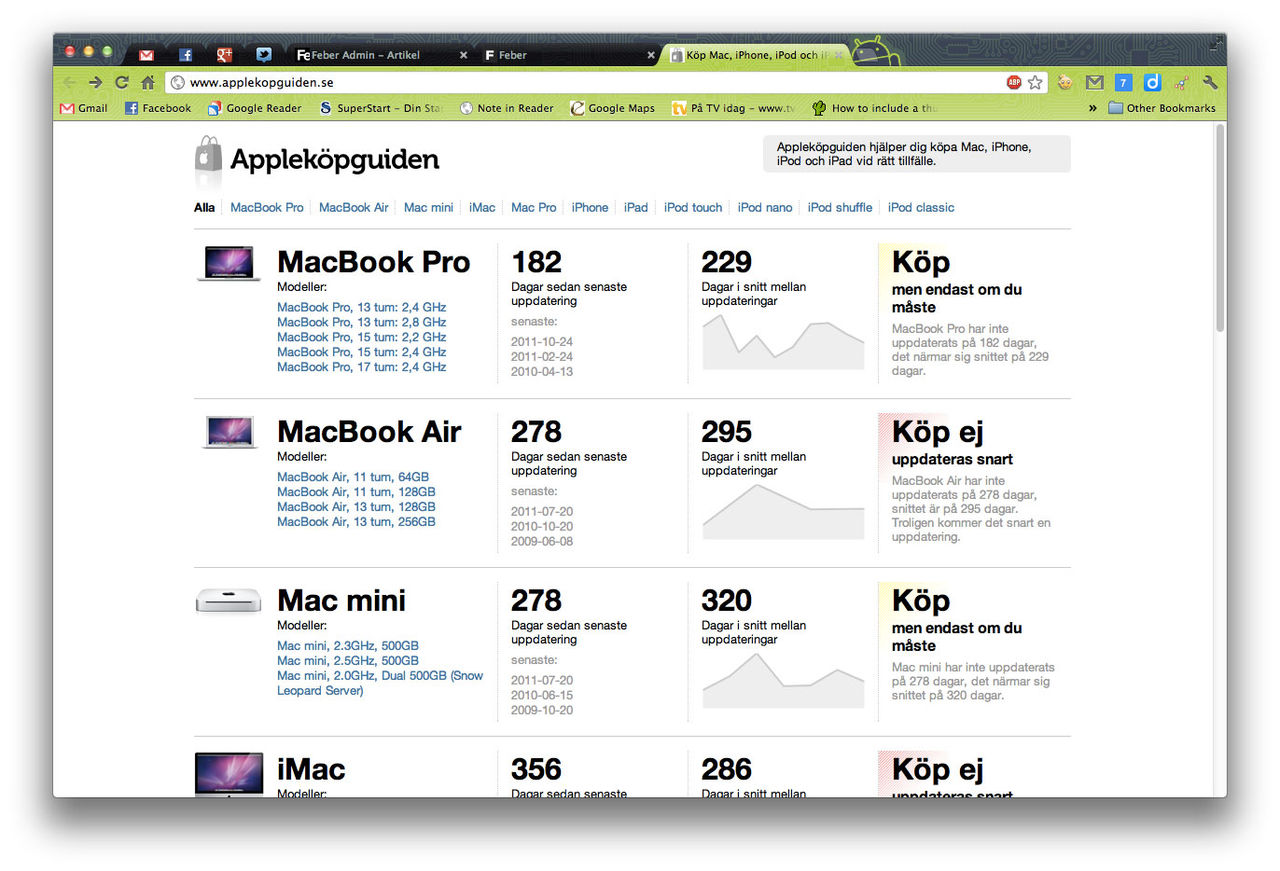Open Mac mini, 2.3GHz, 500GB
The width and height of the screenshot is (1280, 871).
[348, 646]
